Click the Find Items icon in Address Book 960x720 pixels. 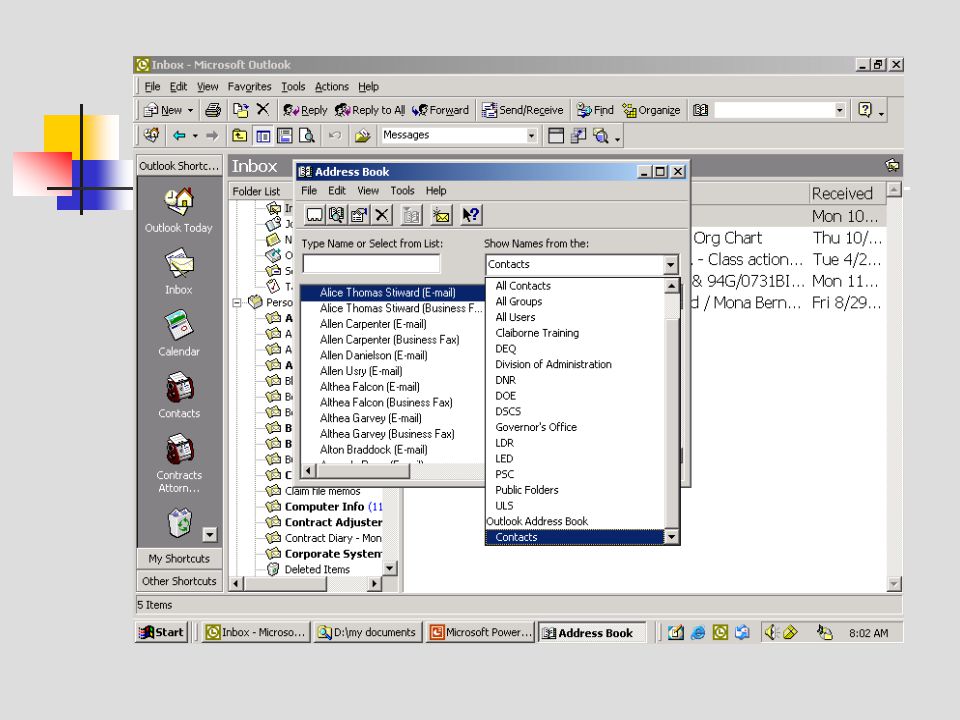coord(336,215)
